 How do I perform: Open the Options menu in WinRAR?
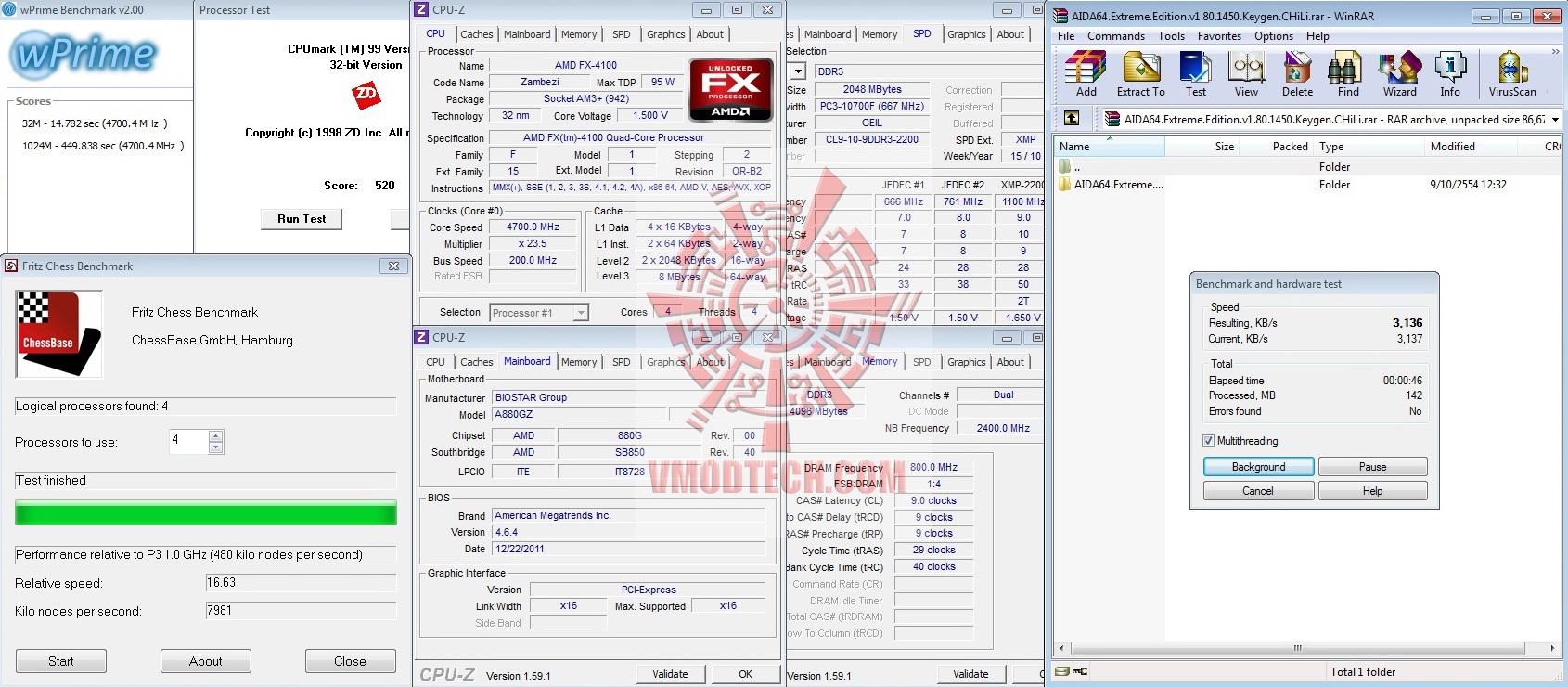(1274, 36)
